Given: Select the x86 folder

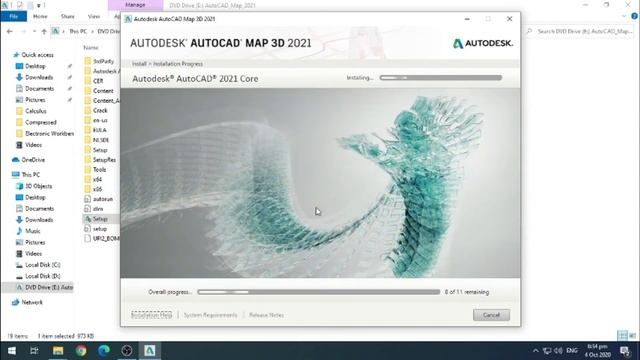Looking at the screenshot, I should [x=93, y=189].
